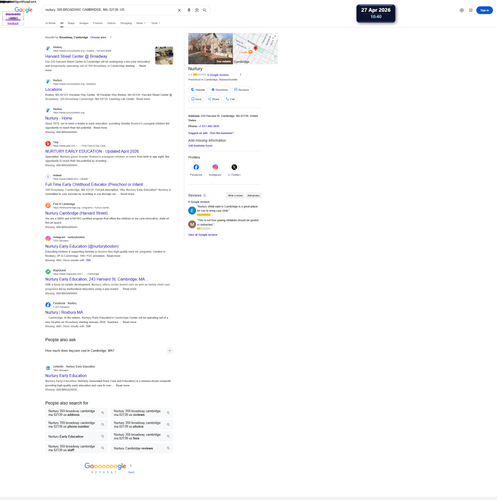Start voice search with the microphone icon
The height and width of the screenshot is (500, 500).
[x=189, y=10]
